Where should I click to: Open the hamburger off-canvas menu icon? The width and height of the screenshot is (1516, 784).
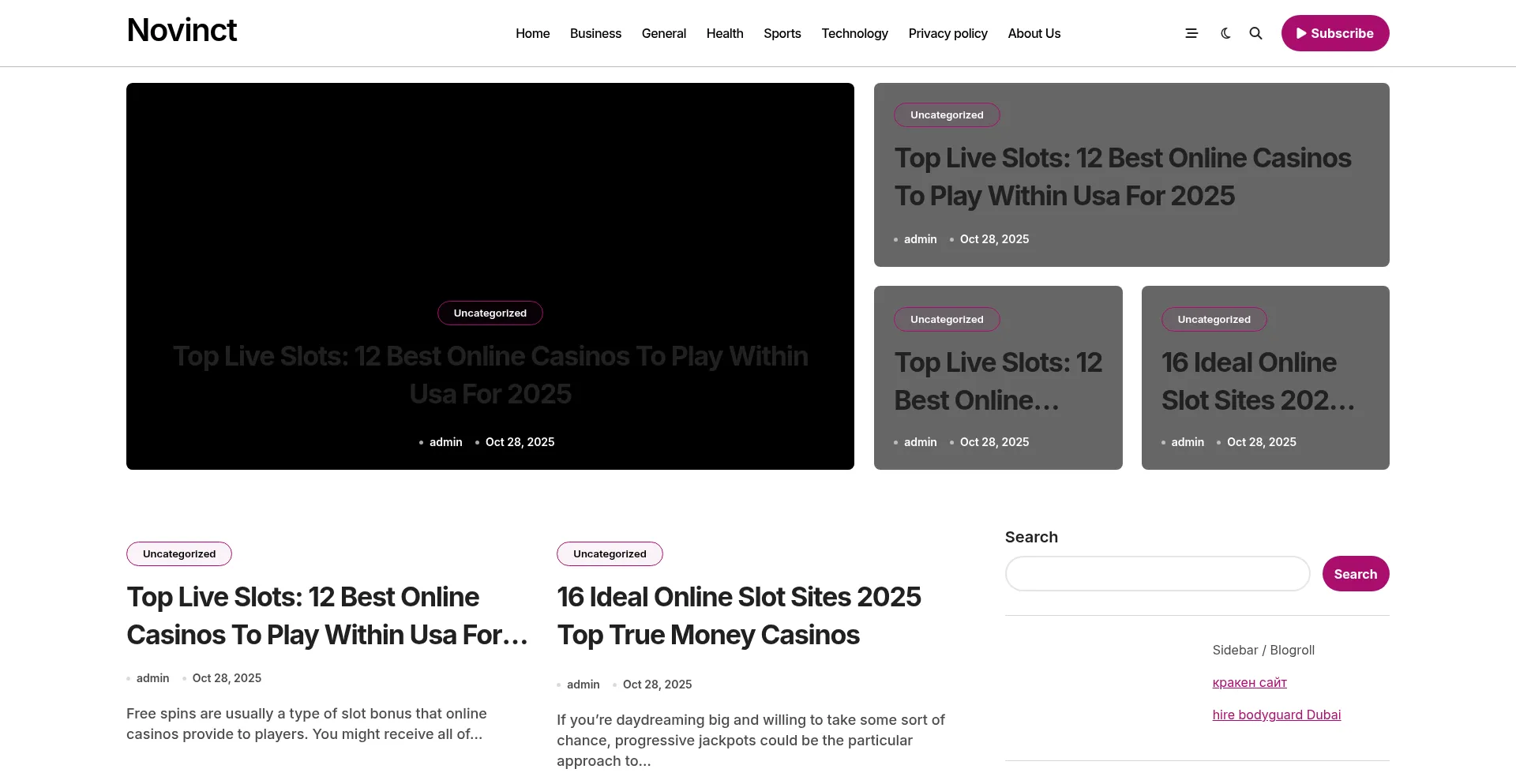pos(1191,33)
